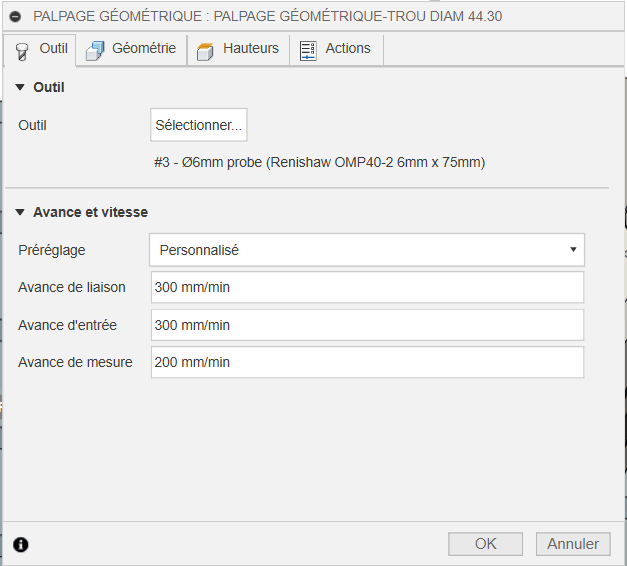
Task: Click the Avance d'entrée input field
Action: click(366, 325)
